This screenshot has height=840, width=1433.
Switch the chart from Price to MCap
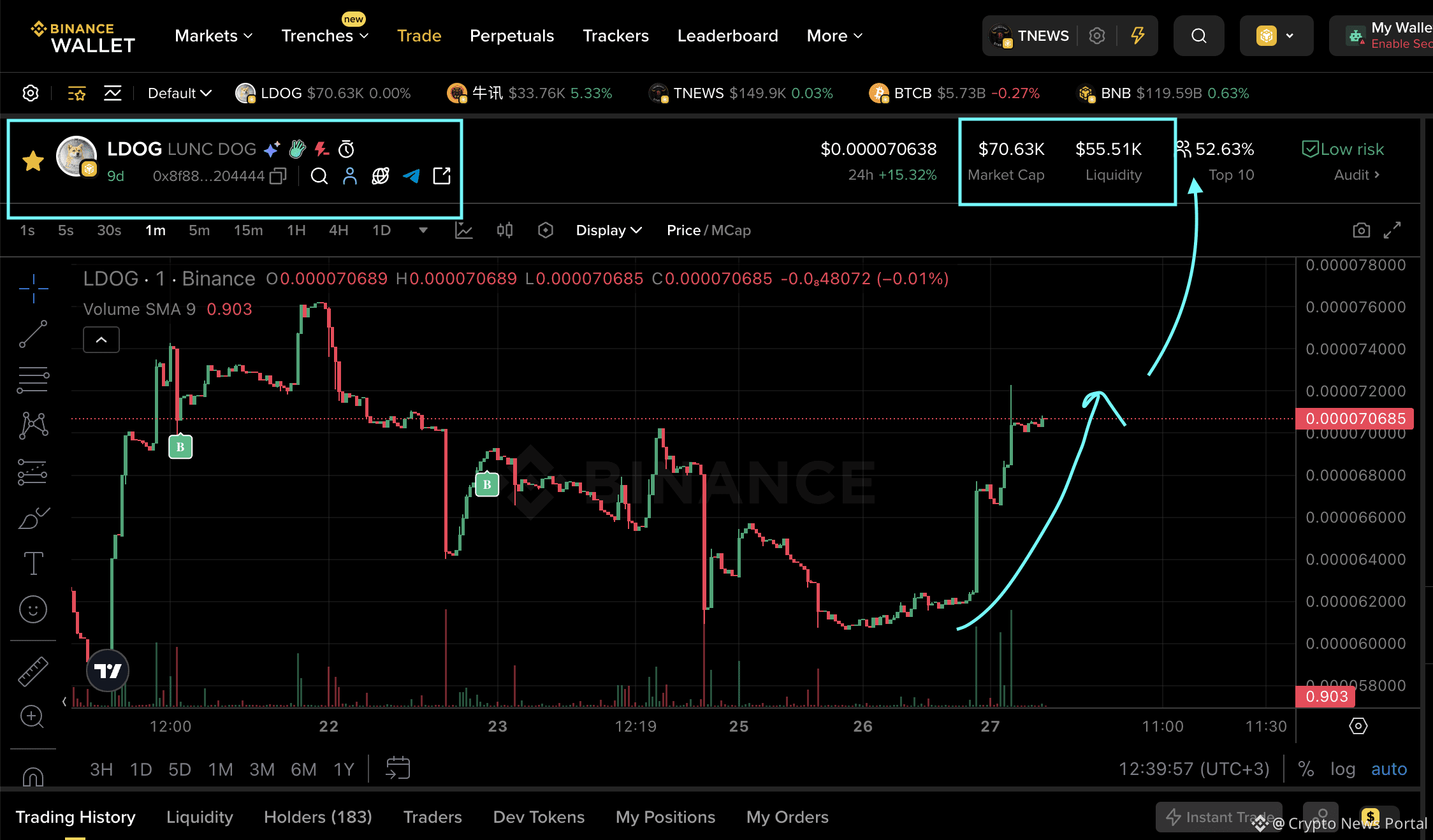coord(732,230)
